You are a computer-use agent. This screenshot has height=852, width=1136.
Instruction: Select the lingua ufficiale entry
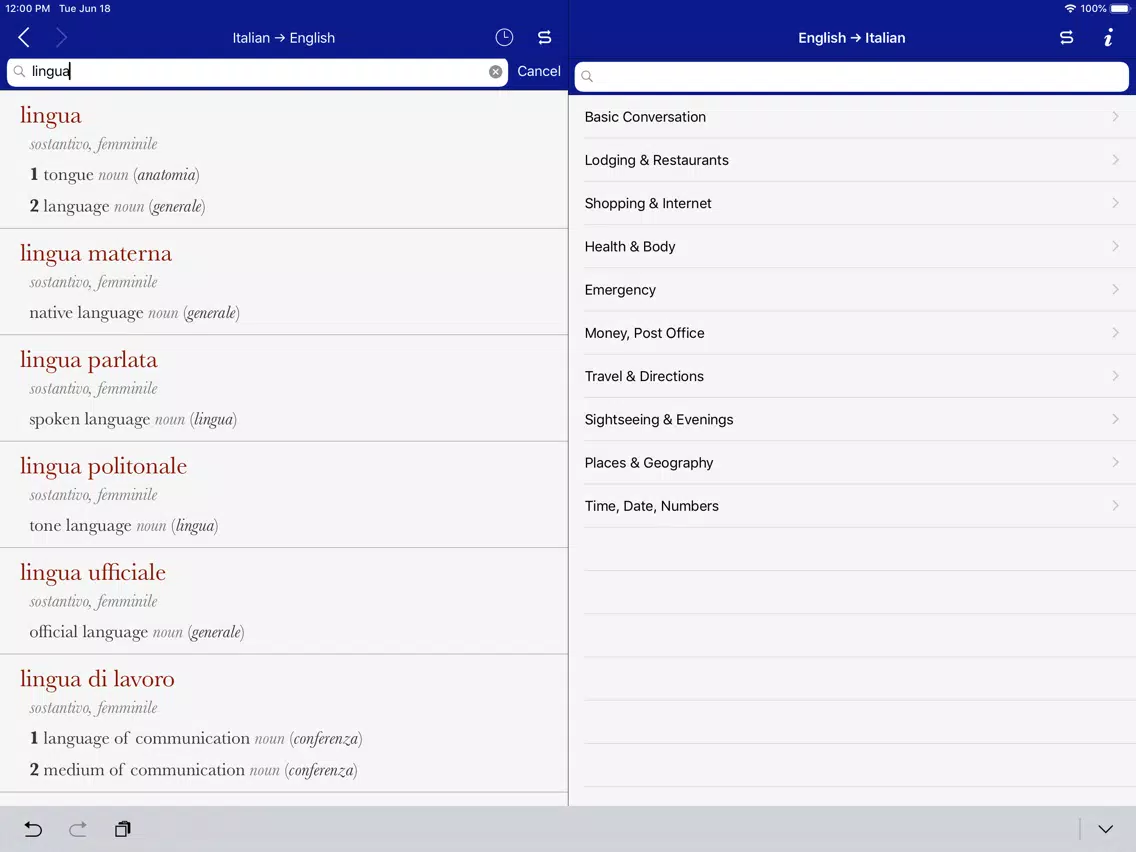(284, 601)
